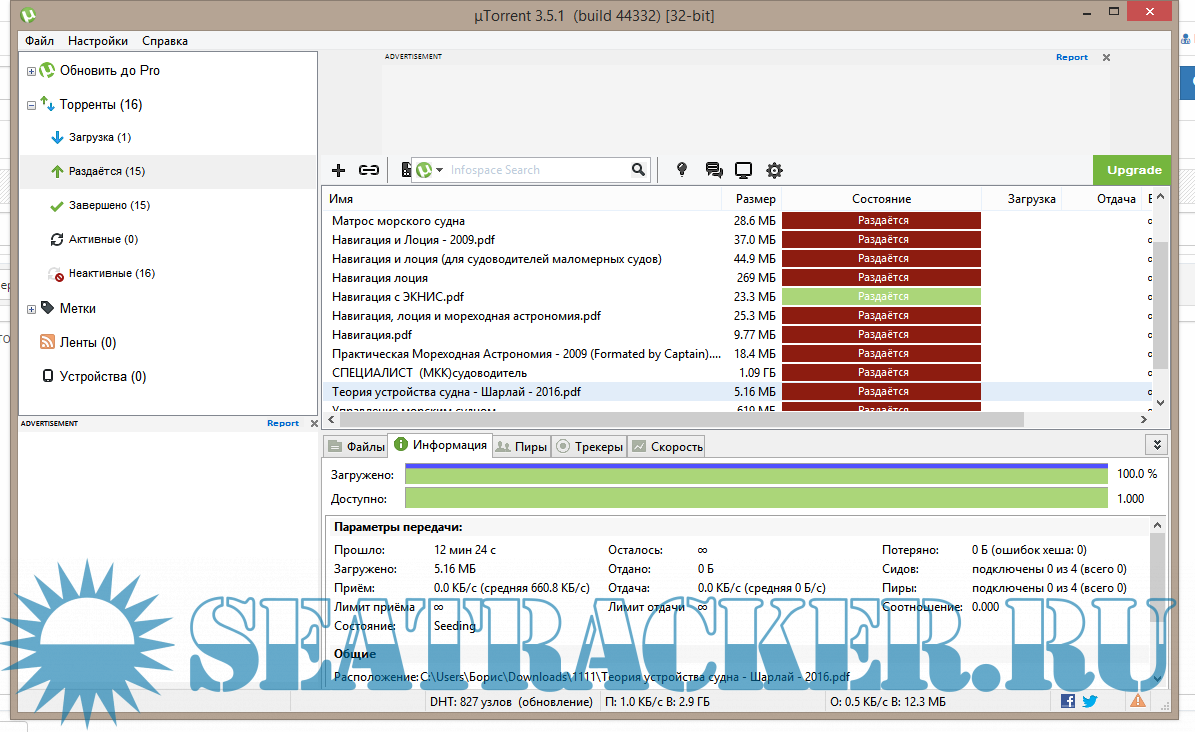
Task: Open the Настройки menu
Action: (98, 41)
